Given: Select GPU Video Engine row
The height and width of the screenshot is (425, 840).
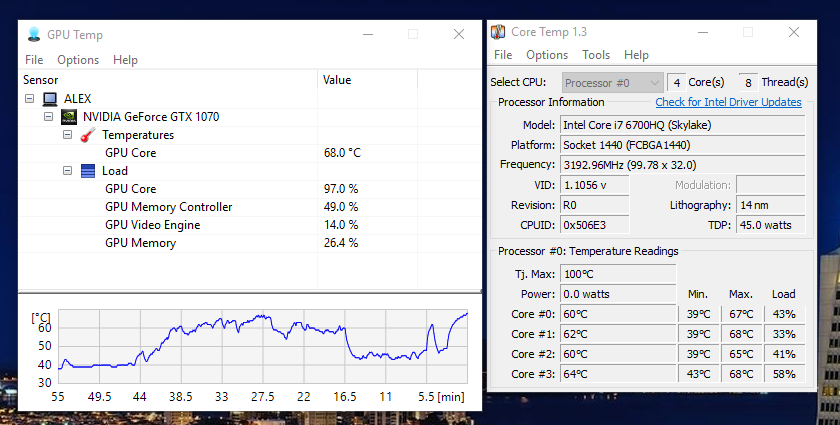Looking at the screenshot, I should tap(250, 225).
